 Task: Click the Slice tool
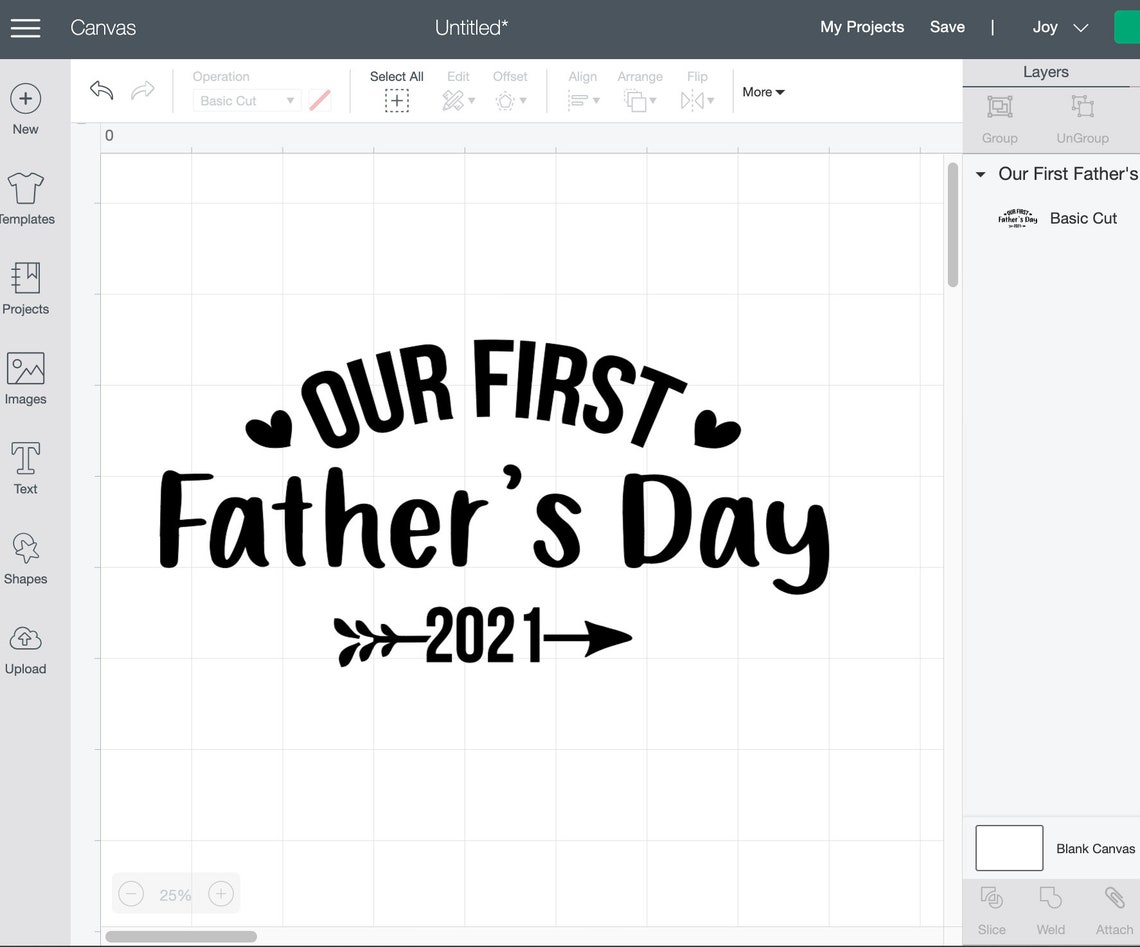point(992,911)
